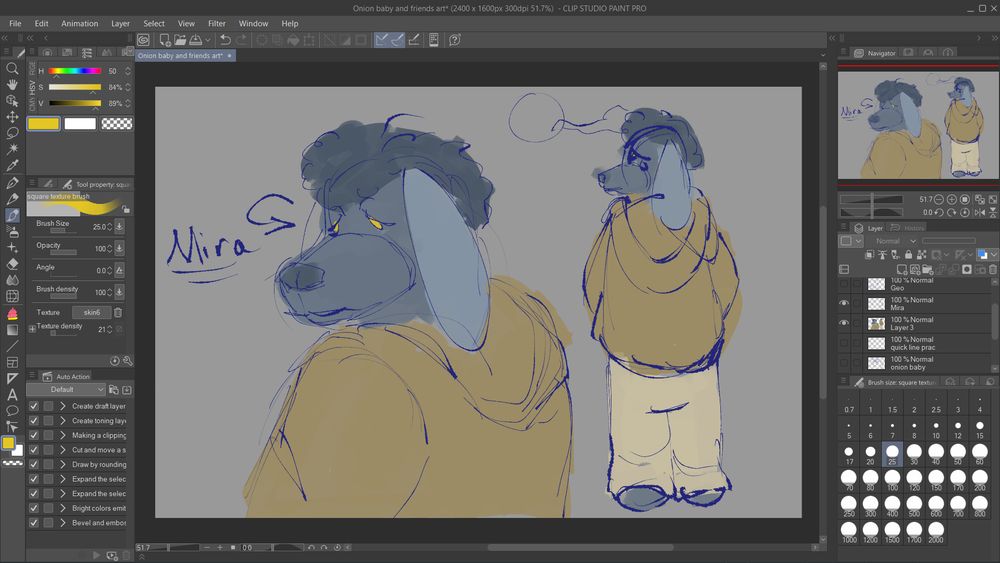Select the Hand move-canvas tool
The image size is (1000, 563).
[x=11, y=84]
